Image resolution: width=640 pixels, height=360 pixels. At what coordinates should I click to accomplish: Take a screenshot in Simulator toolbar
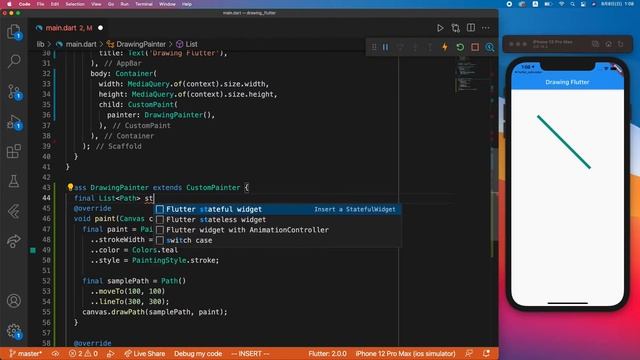point(596,44)
